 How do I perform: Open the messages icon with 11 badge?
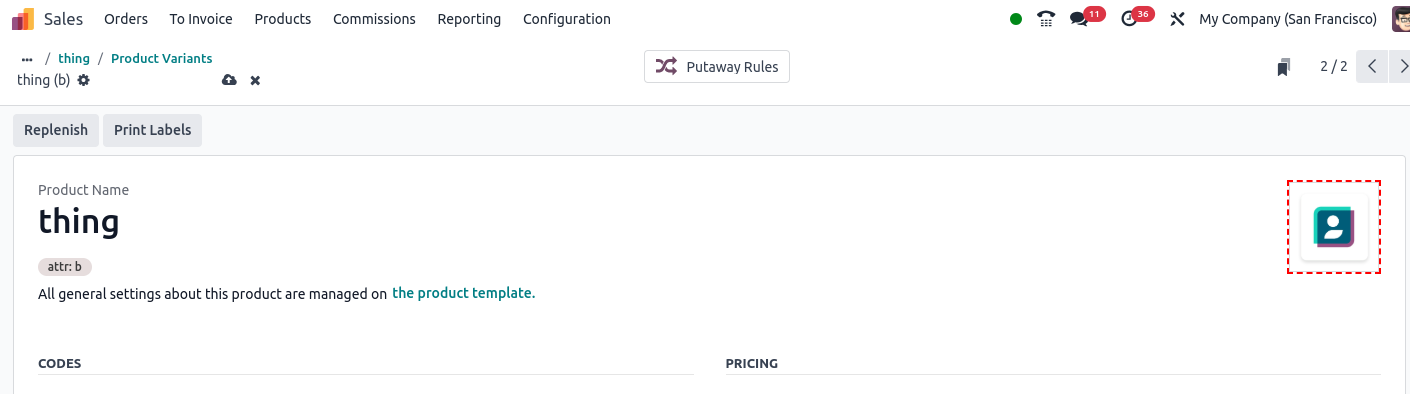[x=1079, y=19]
